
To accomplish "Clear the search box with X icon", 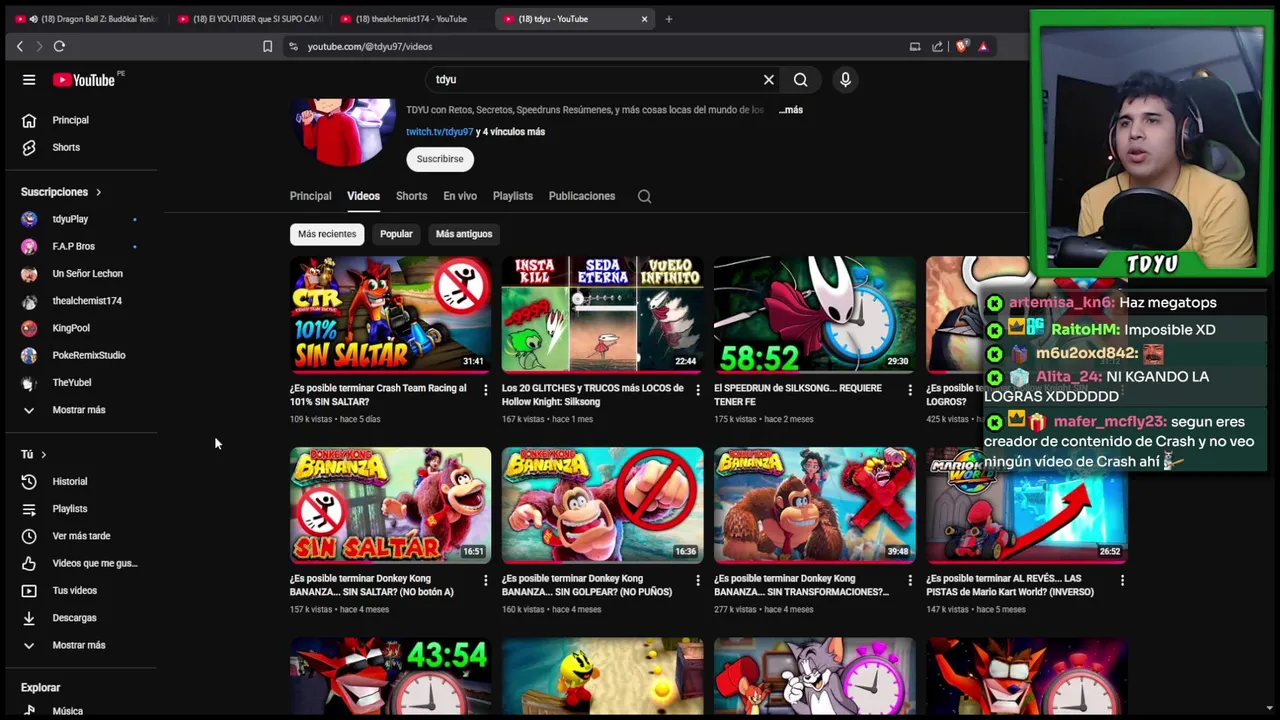I will pyautogui.click(x=768, y=80).
